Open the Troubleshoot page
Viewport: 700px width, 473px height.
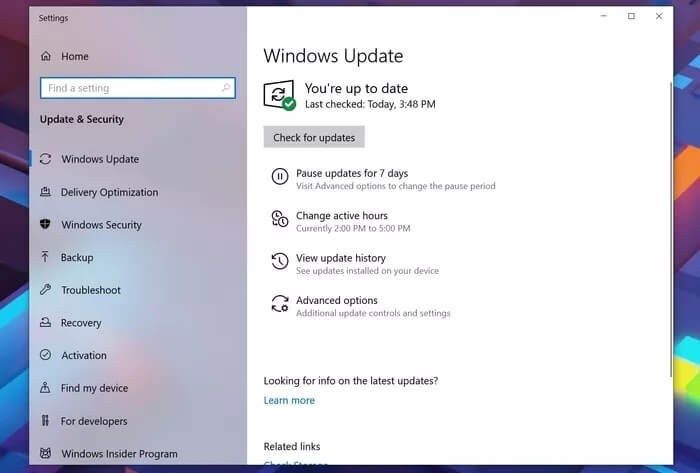click(91, 290)
